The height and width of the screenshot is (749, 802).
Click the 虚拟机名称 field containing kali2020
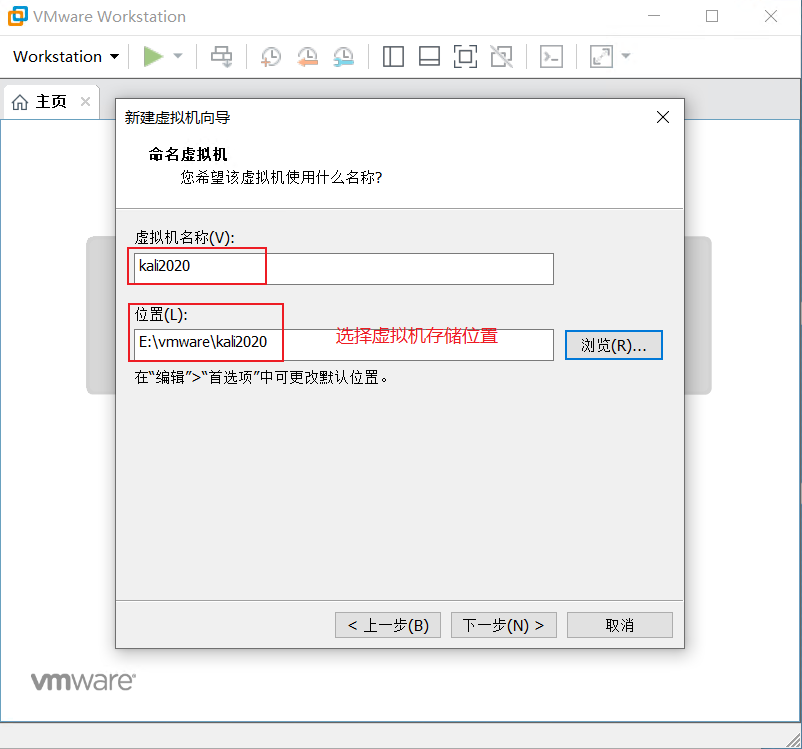(x=344, y=269)
